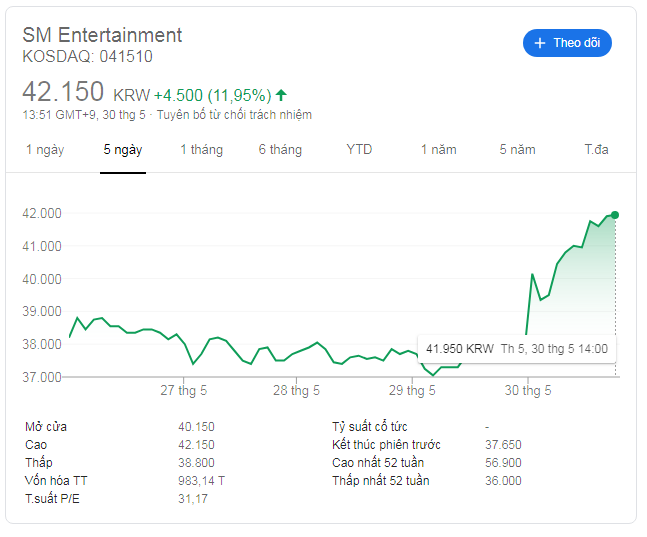Viewport: 647px width, 537px height.
Task: Click the Thấp label
Action: pyautogui.click(x=39, y=463)
